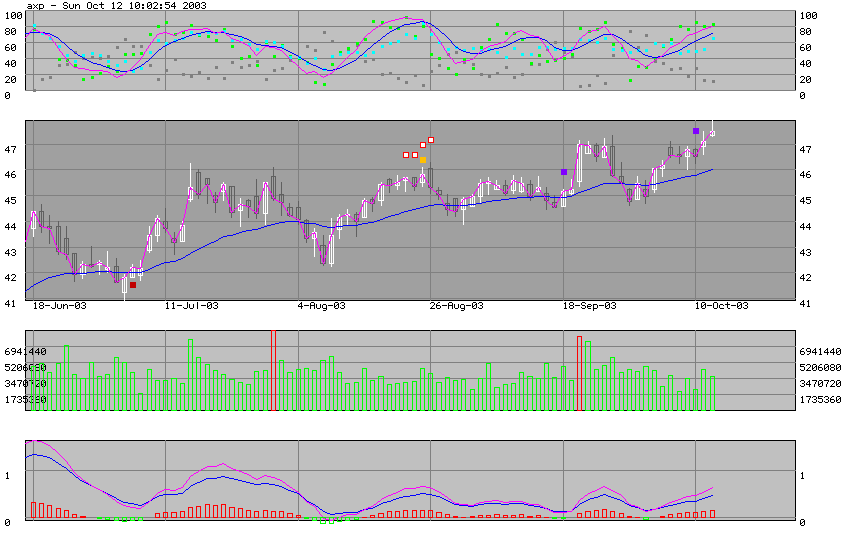Select the purple square marker near 10-Oct-03

pos(696,131)
